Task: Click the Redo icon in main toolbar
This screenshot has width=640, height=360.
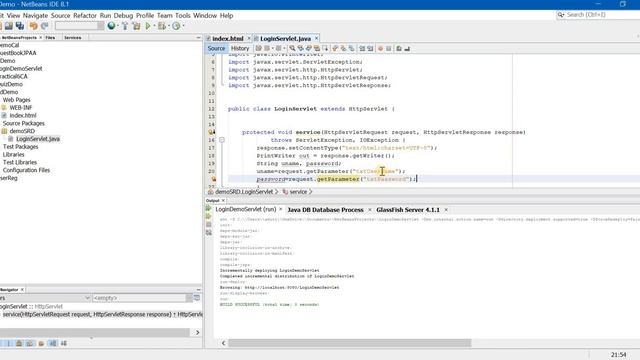Action: tap(44, 26)
